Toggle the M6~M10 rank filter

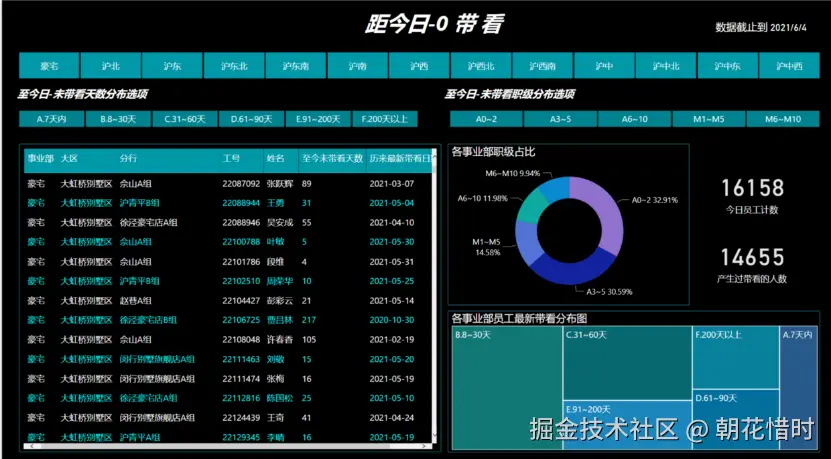[783, 119]
